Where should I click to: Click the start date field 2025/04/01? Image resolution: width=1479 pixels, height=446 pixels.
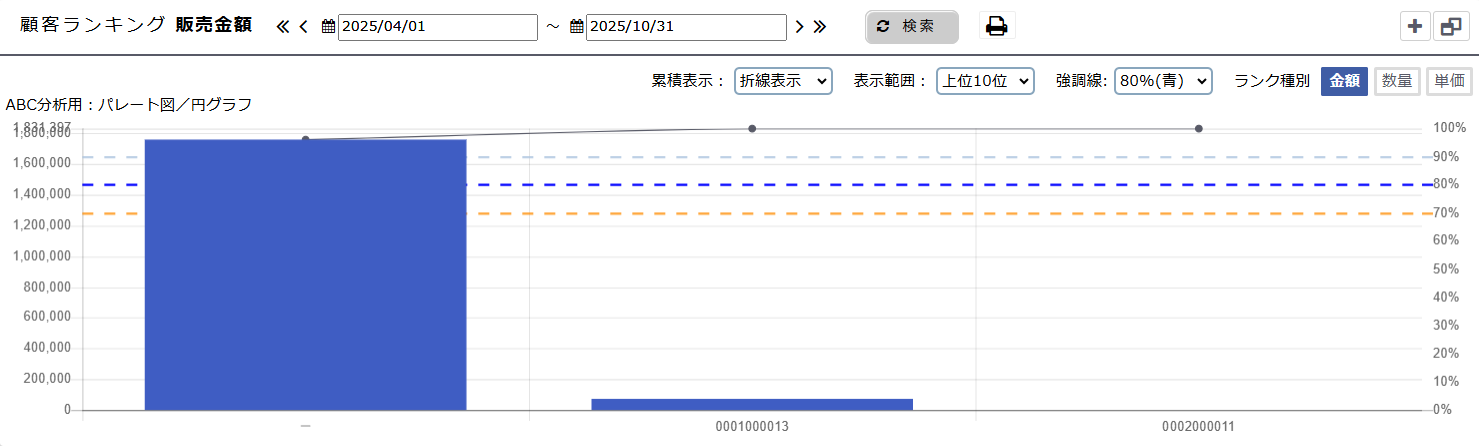tap(438, 27)
